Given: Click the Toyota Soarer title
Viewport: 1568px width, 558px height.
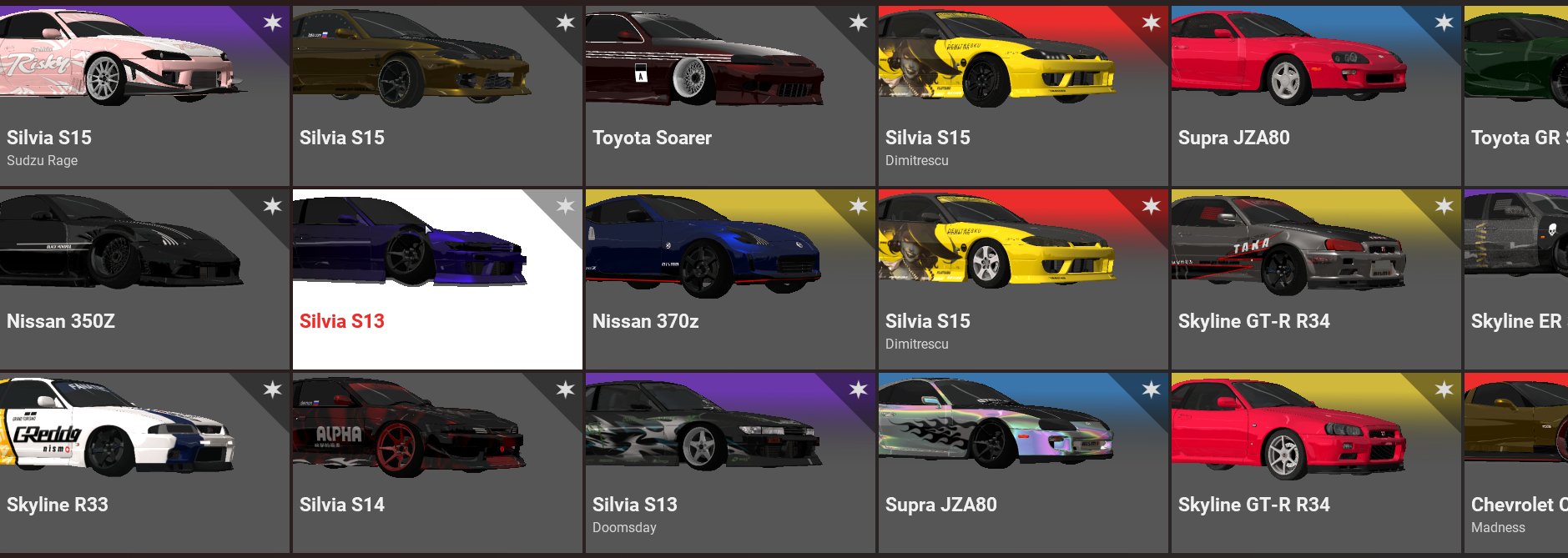Looking at the screenshot, I should click(x=652, y=138).
